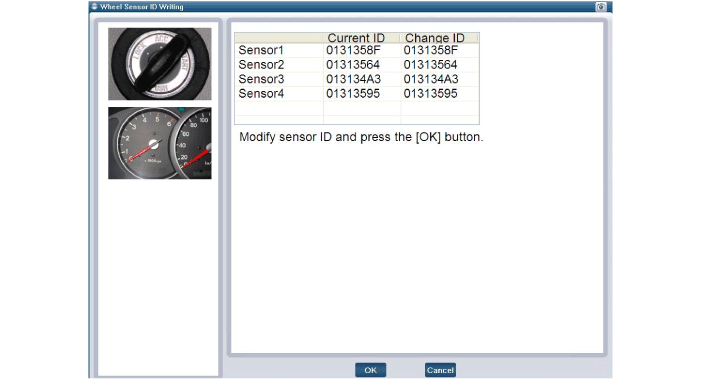
Task: Click the Wheel Sensor ID Writing window icon
Action: tap(94, 6)
